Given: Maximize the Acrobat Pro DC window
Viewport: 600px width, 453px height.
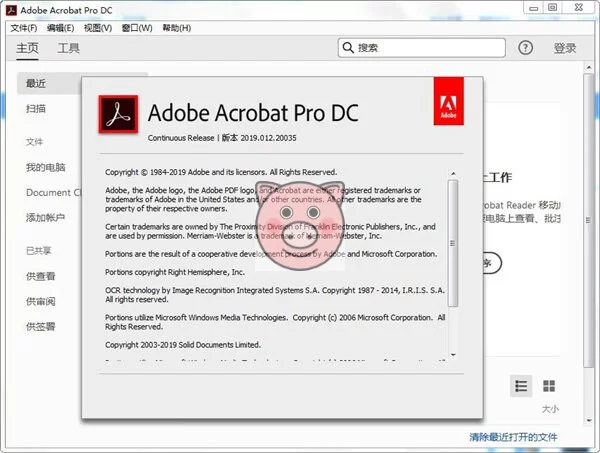Looking at the screenshot, I should pos(553,8).
